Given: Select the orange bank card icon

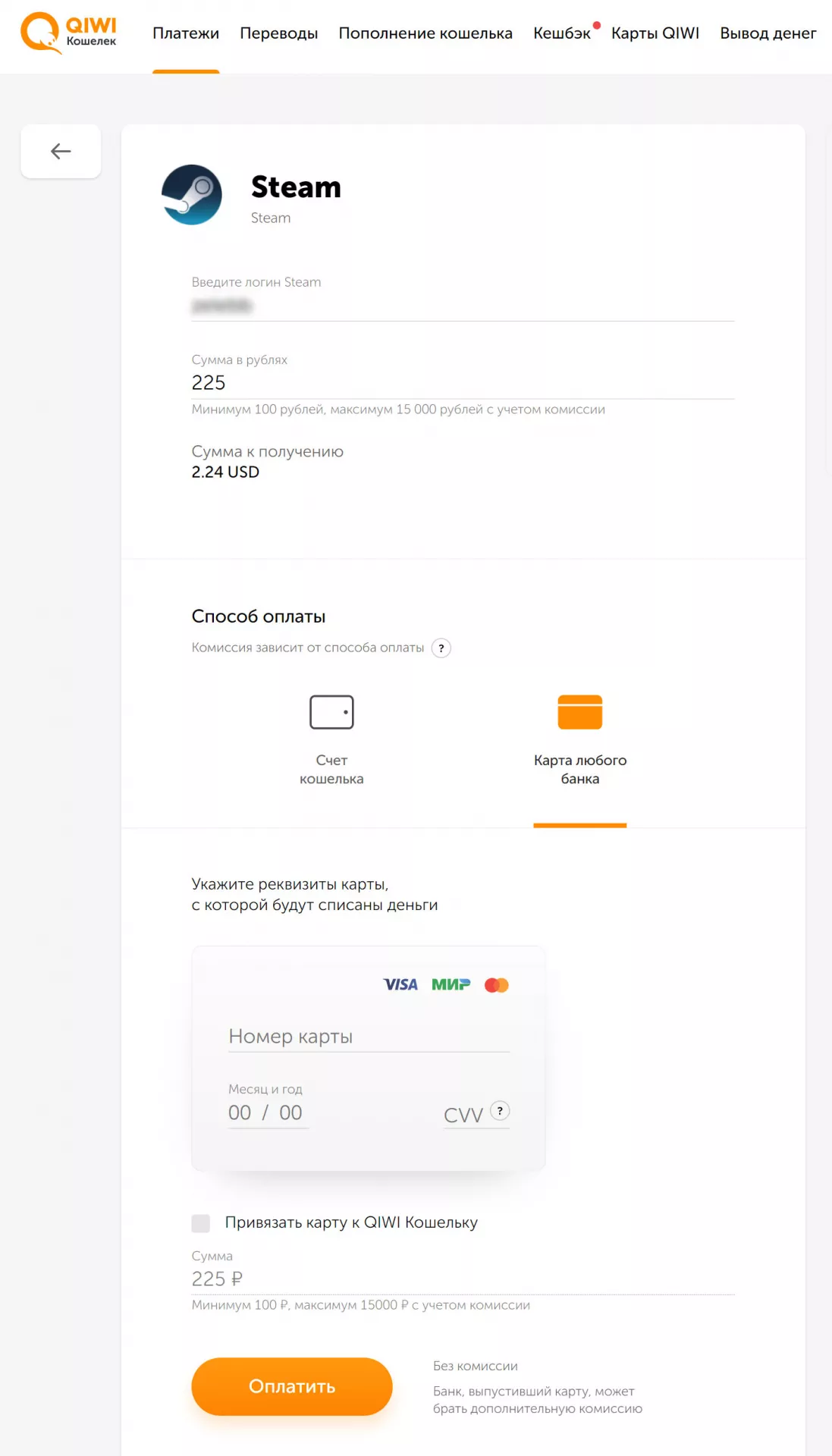Looking at the screenshot, I should click(580, 712).
